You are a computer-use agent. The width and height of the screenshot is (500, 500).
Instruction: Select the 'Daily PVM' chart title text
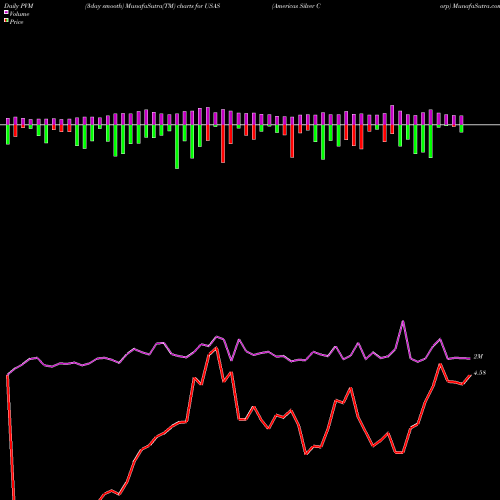19,6
